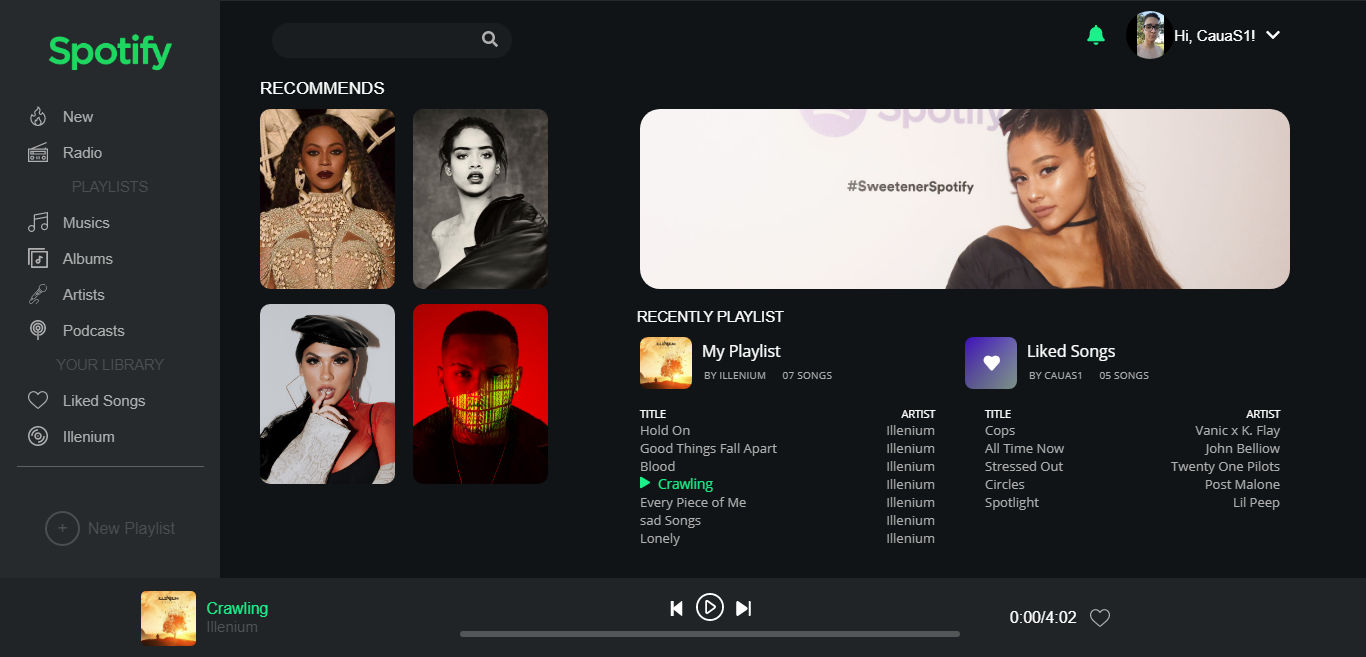
Task: Open Illenium in the sidebar library
Action: tap(89, 437)
